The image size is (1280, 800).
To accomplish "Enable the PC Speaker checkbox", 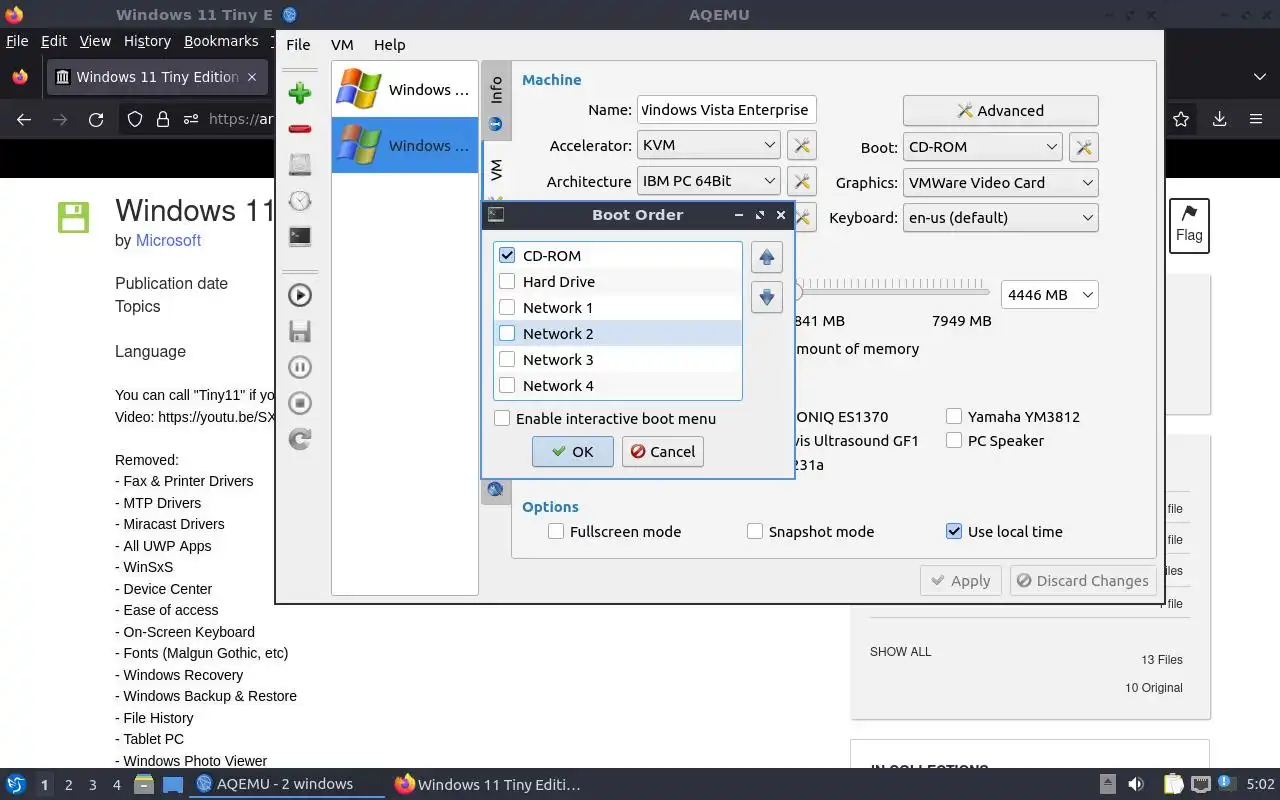I will click(x=954, y=440).
